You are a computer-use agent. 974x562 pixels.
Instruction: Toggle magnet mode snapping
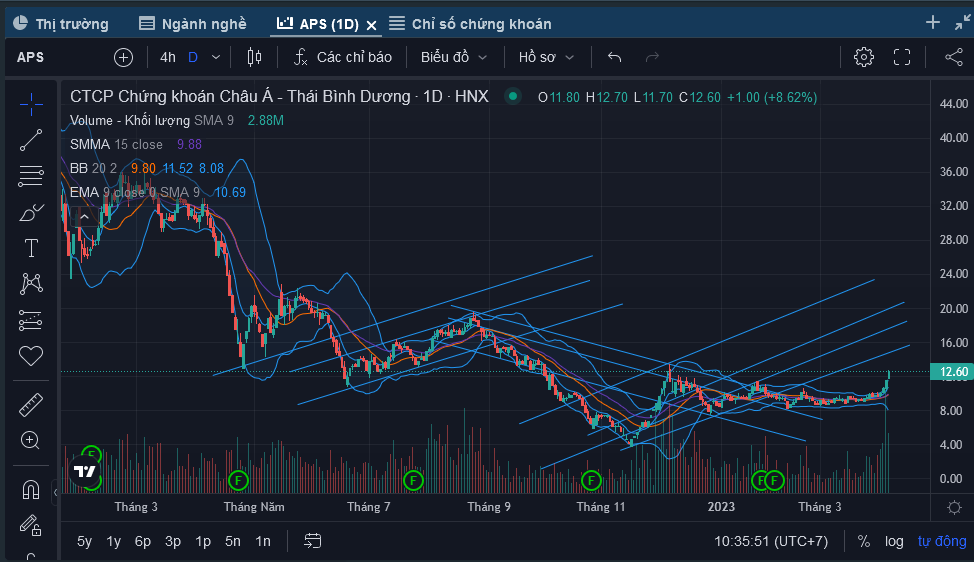coord(30,490)
